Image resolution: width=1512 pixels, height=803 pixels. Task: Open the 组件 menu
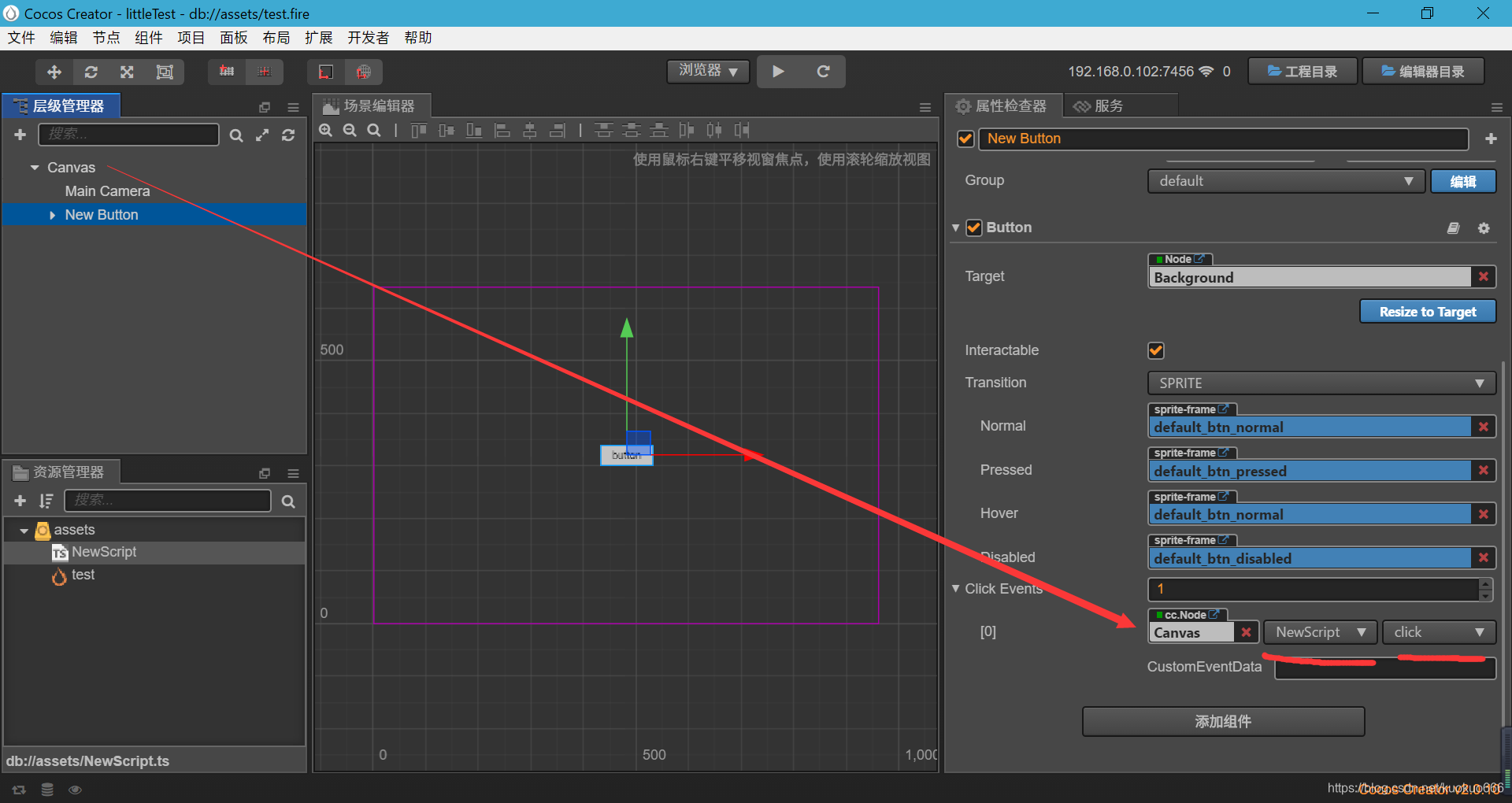coord(149,38)
